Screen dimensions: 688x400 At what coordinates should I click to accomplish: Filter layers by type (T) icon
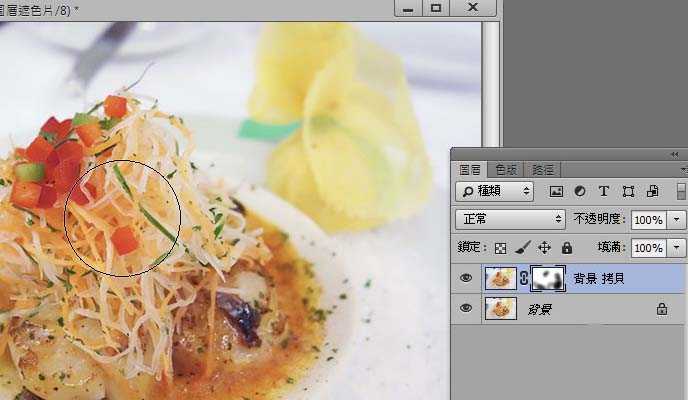click(604, 191)
